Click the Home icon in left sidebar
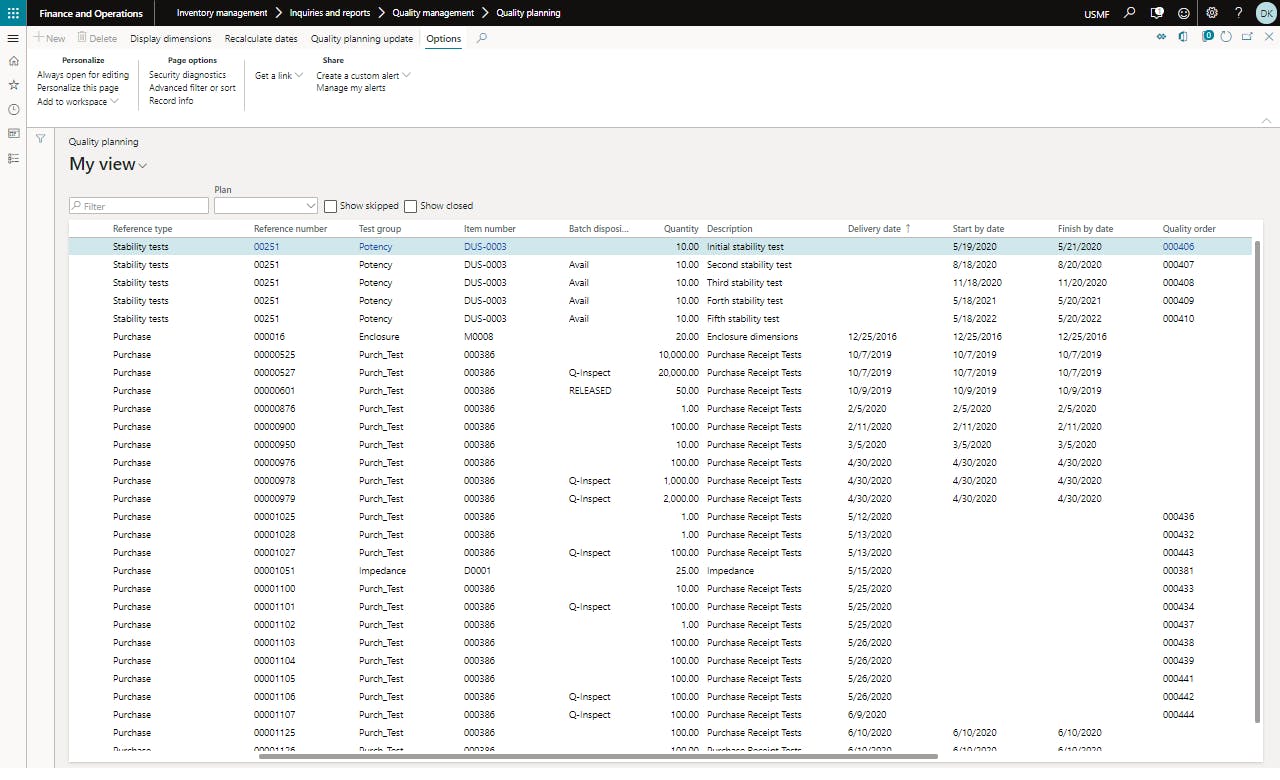The height and width of the screenshot is (780, 1280). [13, 61]
